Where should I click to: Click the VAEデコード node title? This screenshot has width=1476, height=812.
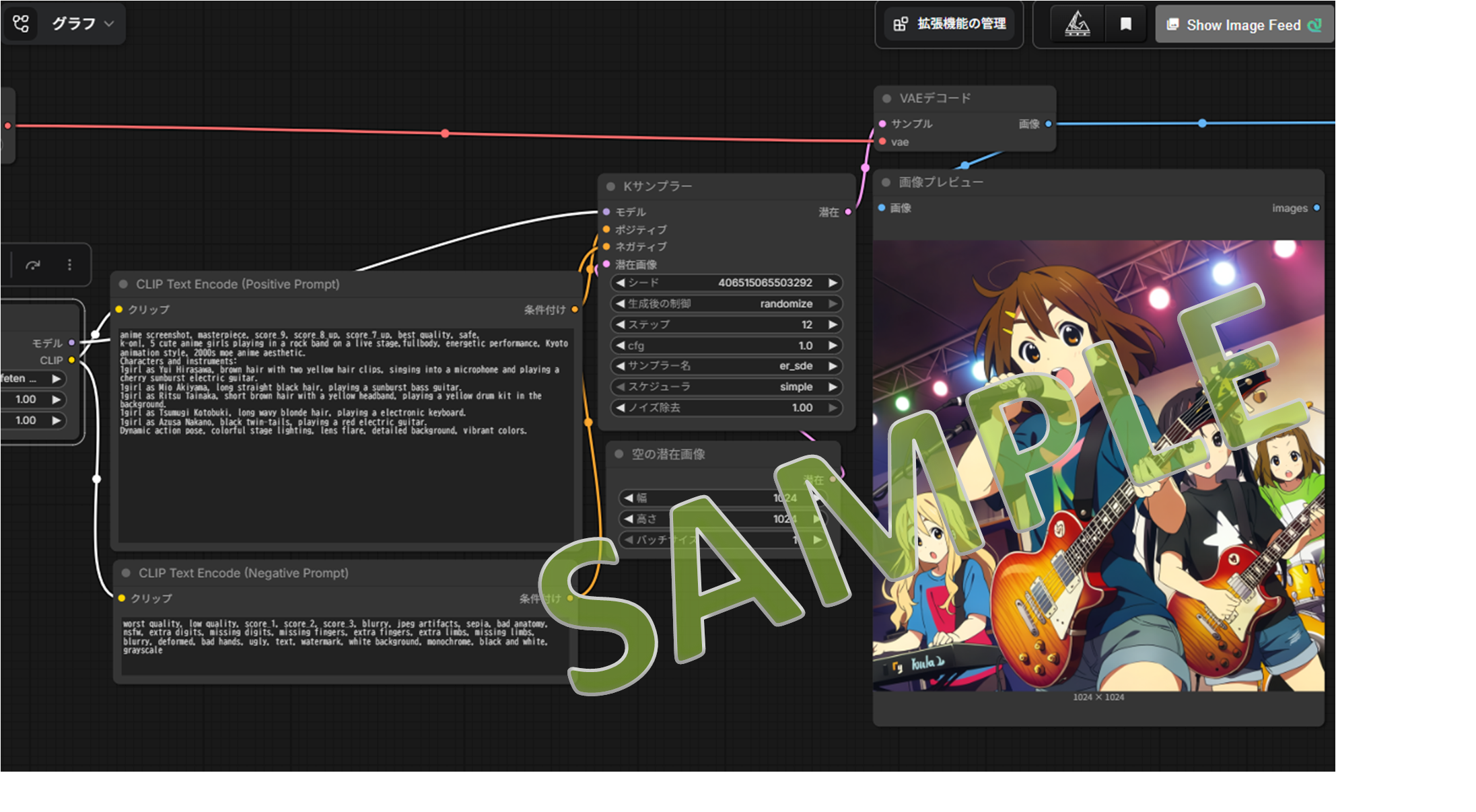point(936,99)
